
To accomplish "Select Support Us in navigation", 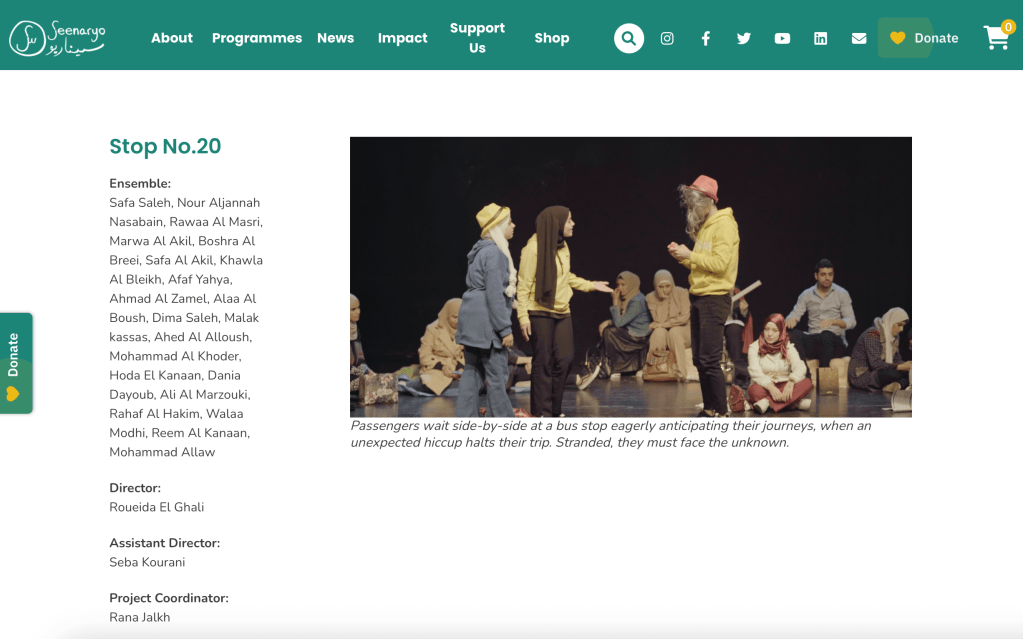I will pyautogui.click(x=477, y=38).
